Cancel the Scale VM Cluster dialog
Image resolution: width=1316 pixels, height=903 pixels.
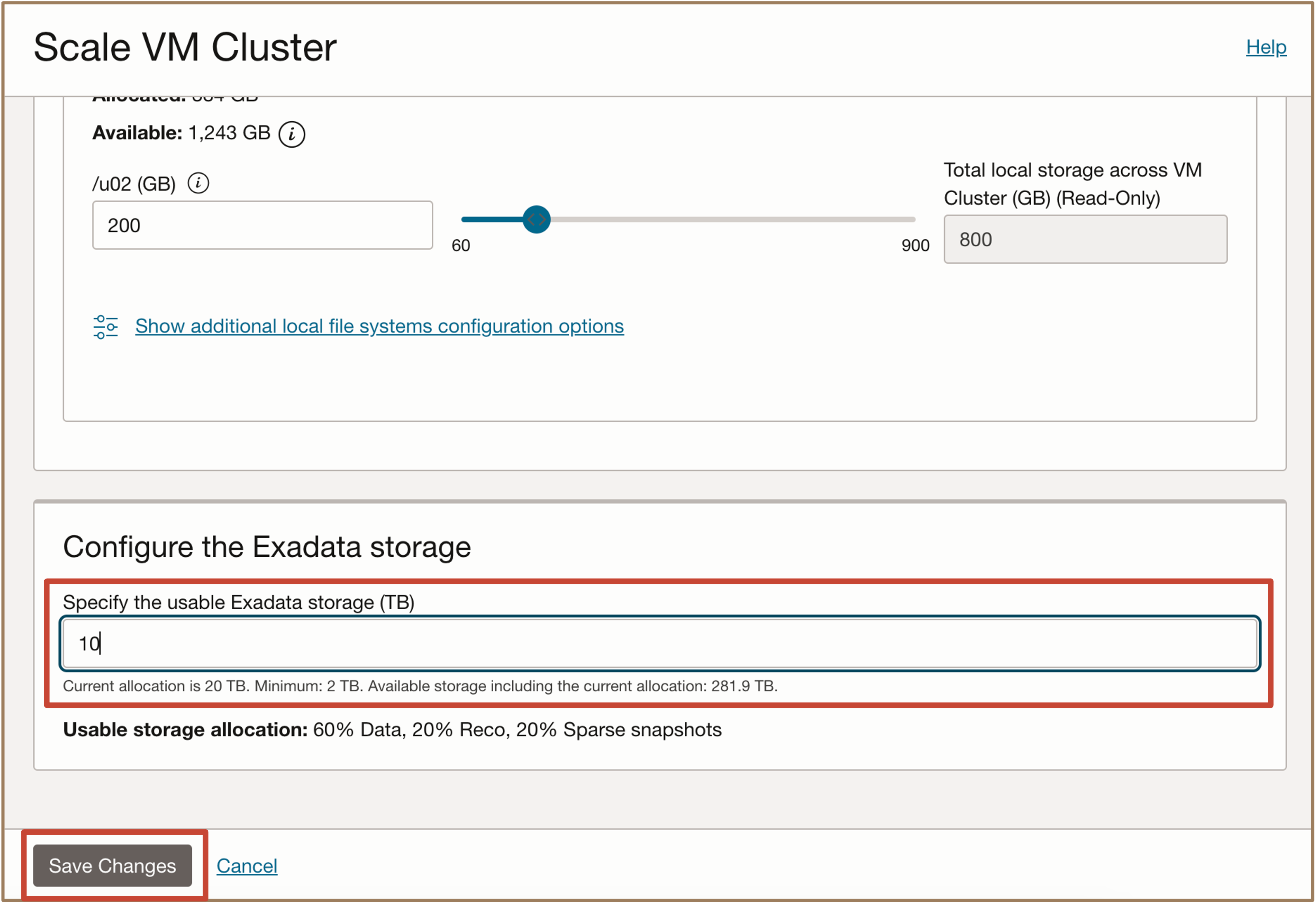click(247, 865)
